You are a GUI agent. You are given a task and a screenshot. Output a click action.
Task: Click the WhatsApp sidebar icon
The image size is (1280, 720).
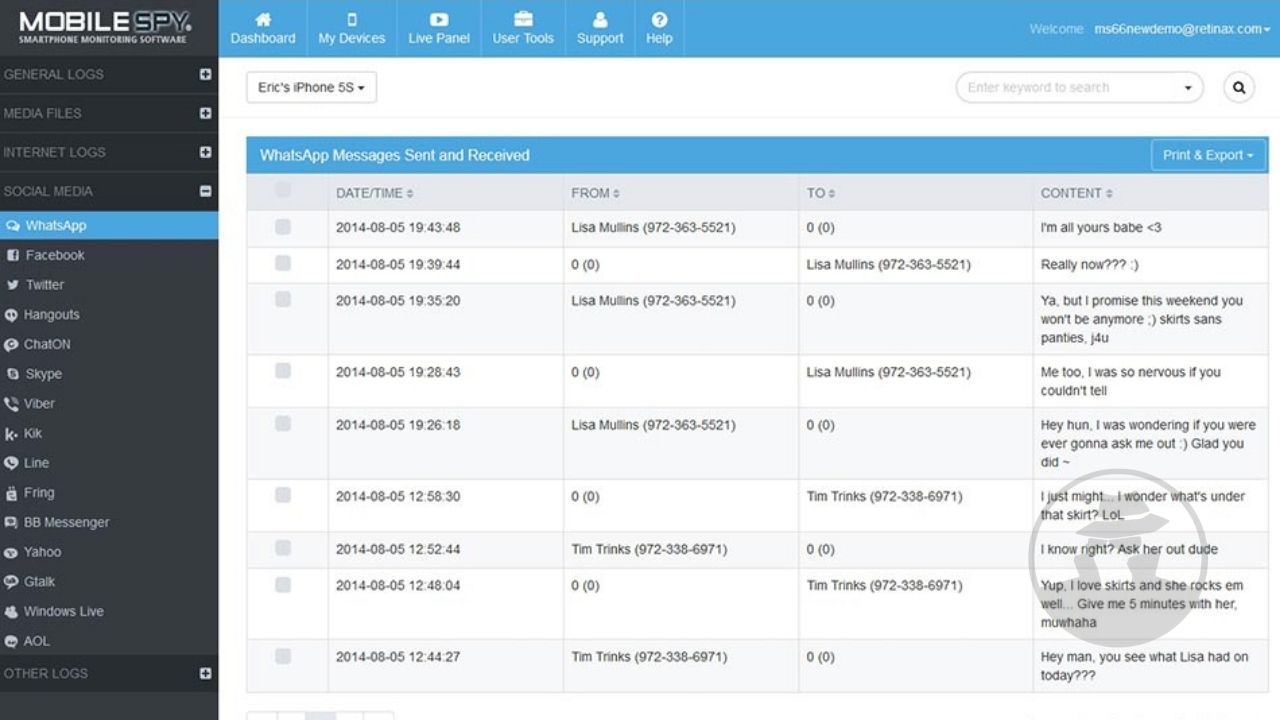pyautogui.click(x=12, y=226)
